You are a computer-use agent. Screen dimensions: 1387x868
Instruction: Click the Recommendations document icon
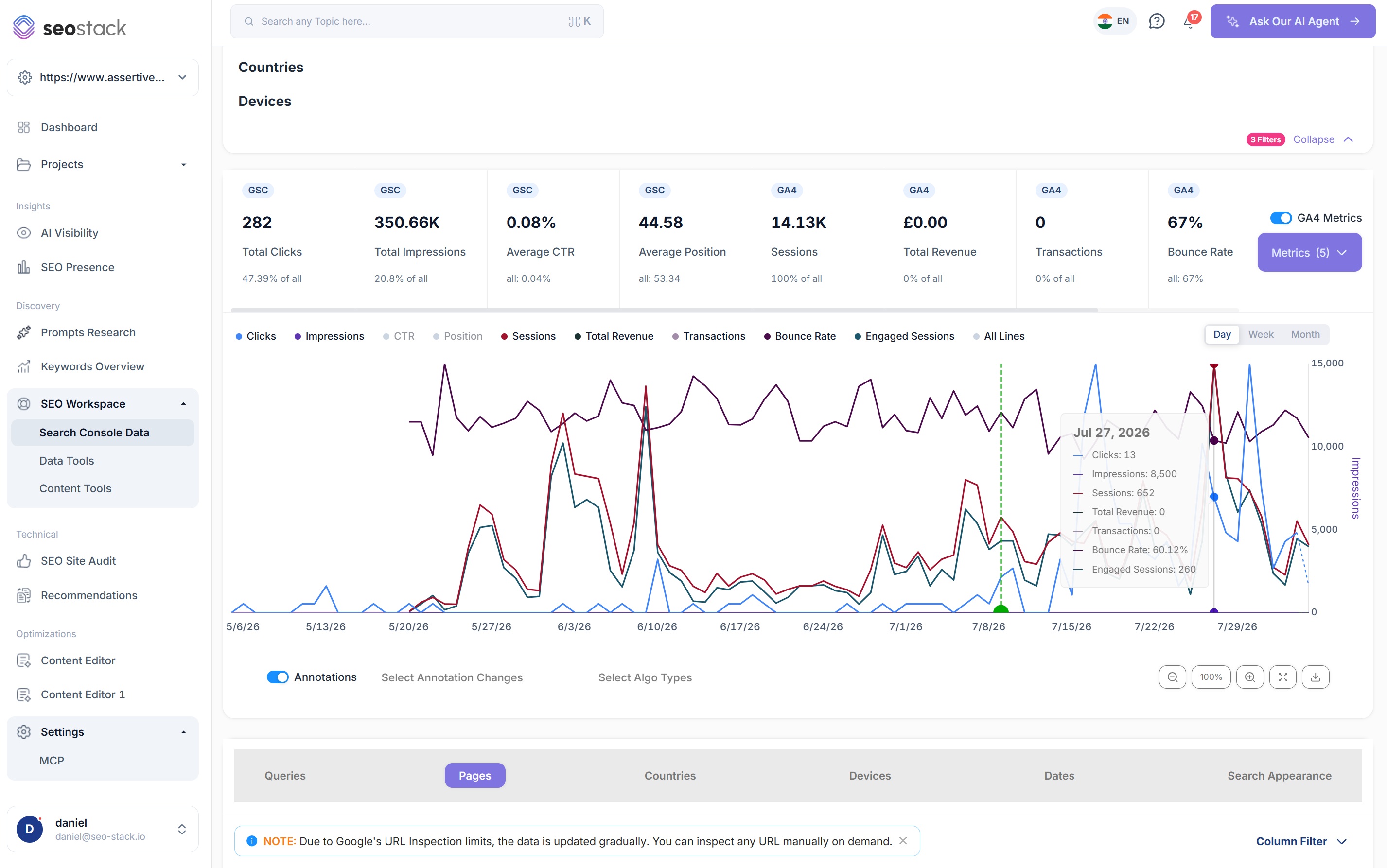tap(23, 595)
